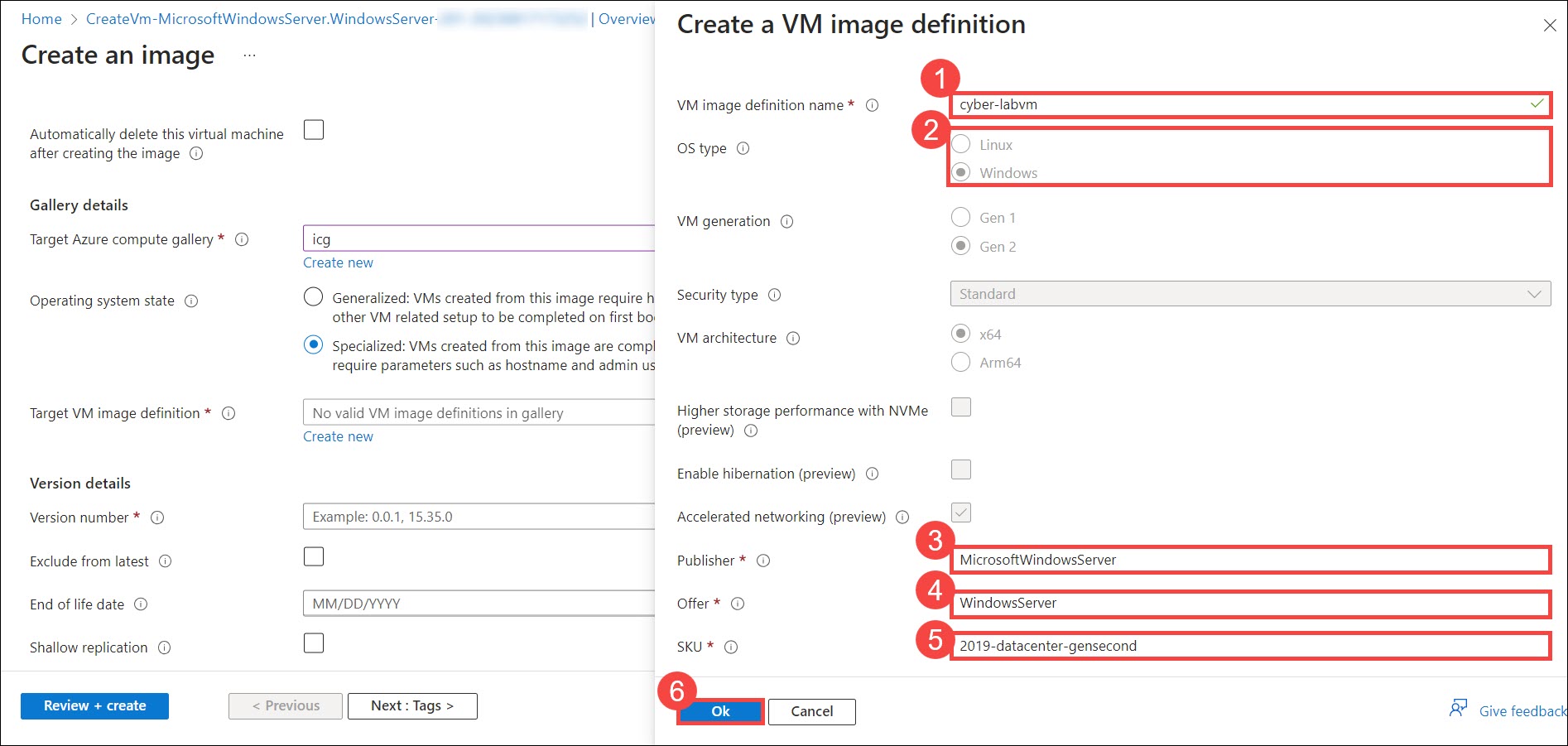Click info icon beside Shallow replication
The height and width of the screenshot is (746, 1568).
pos(164,647)
